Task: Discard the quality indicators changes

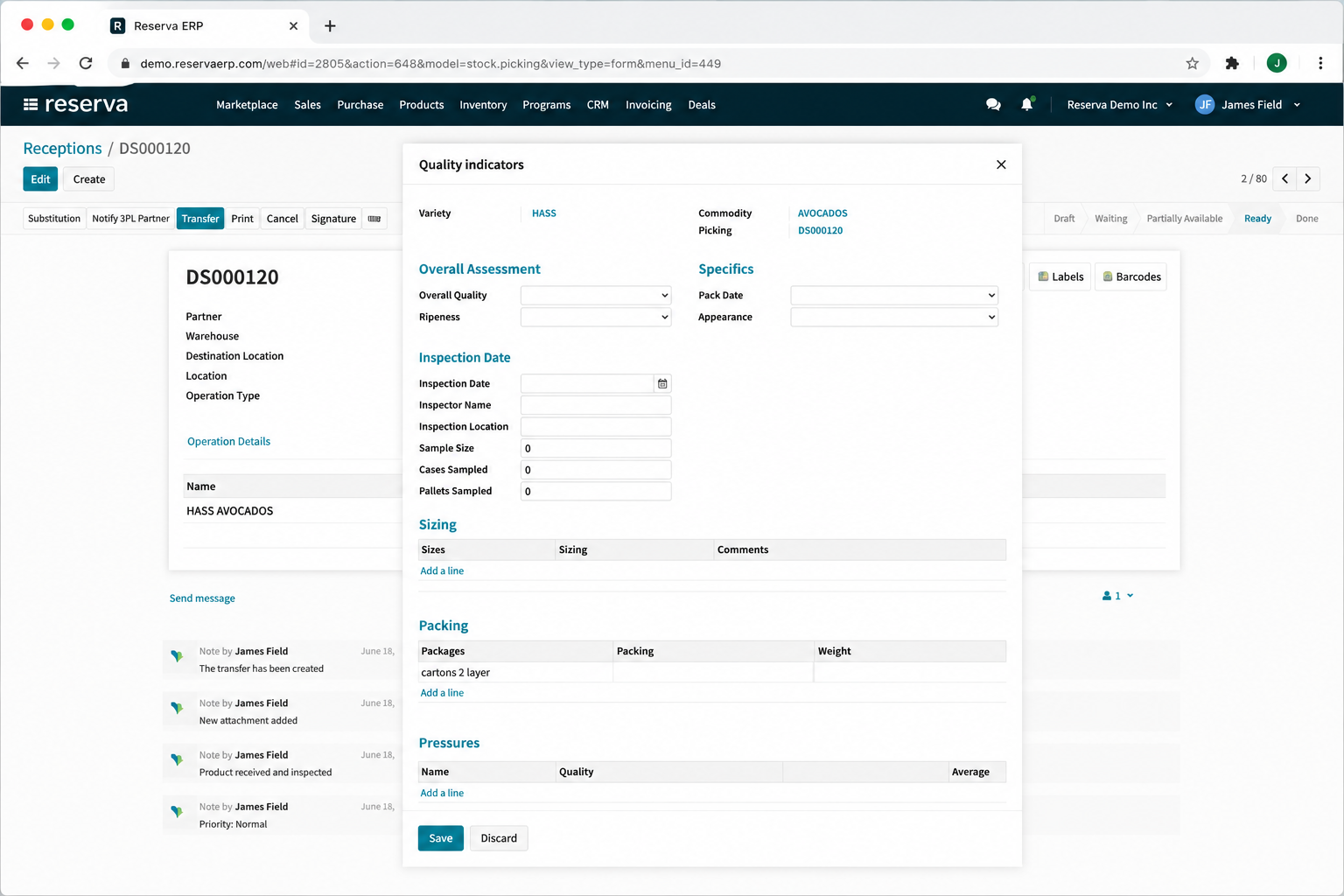Action: (499, 838)
